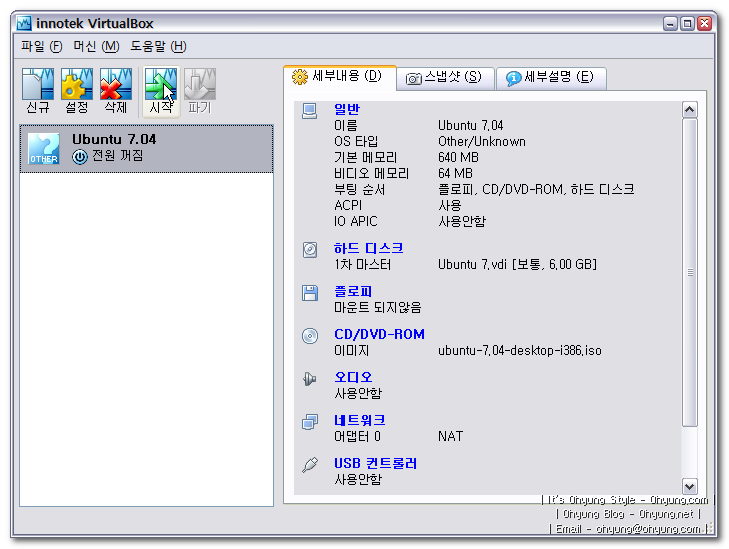729x549 pixels.
Task: Switch to the 세부내용 (D) tab
Action: [x=340, y=77]
